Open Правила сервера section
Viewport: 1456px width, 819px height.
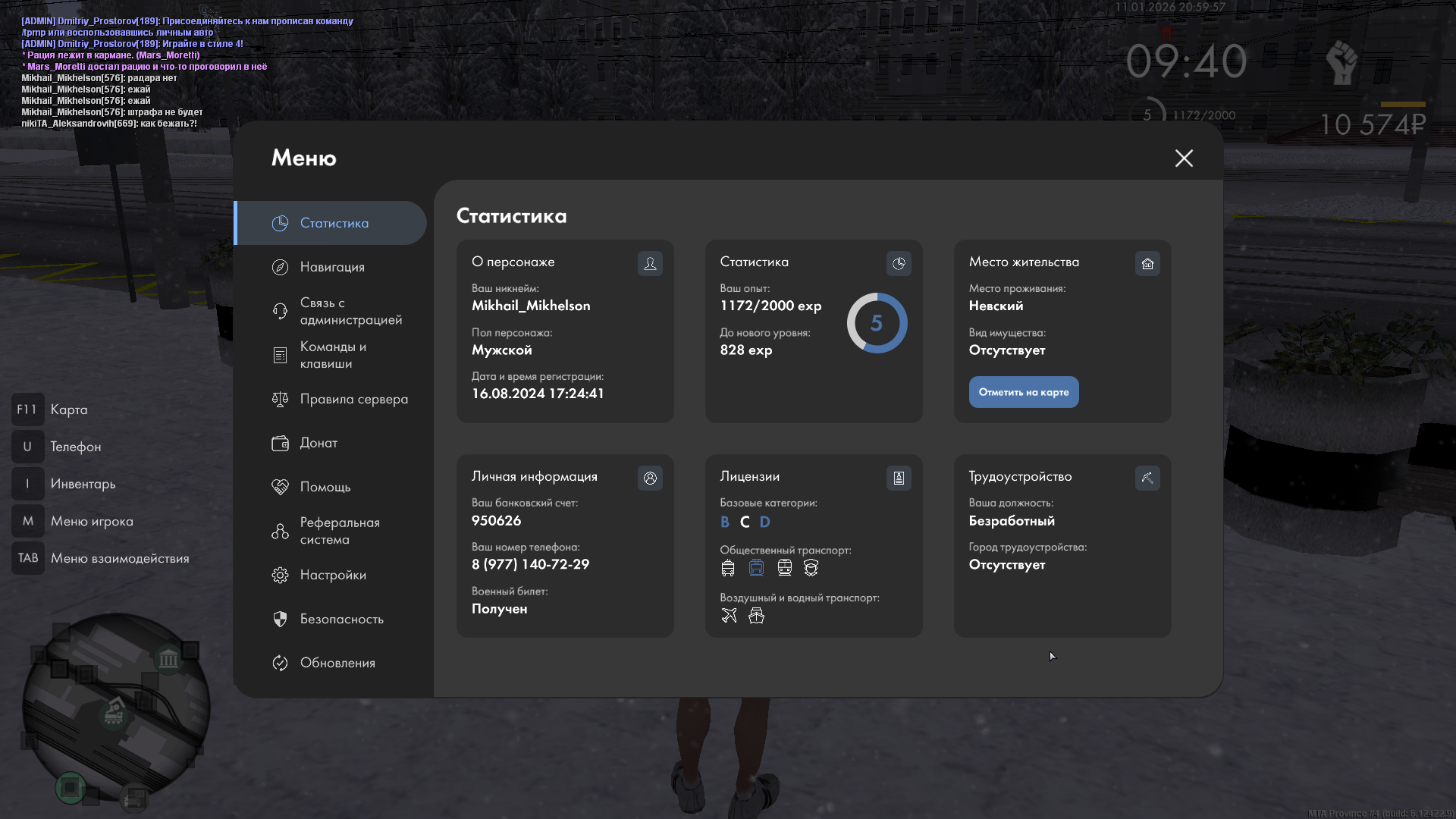coord(353,399)
